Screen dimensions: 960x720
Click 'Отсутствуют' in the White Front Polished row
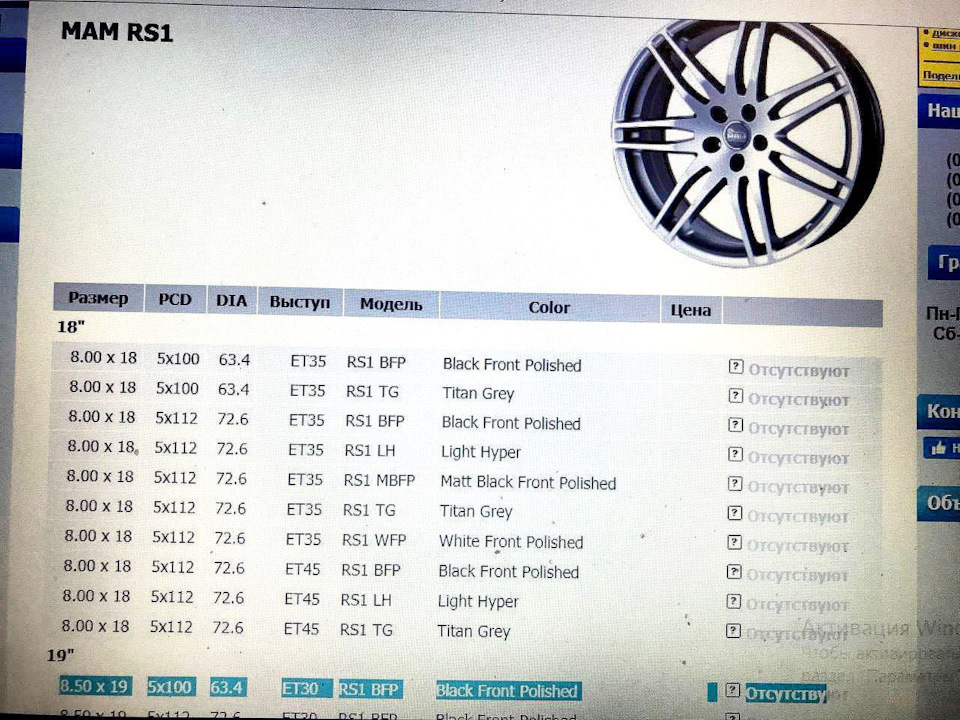(x=797, y=546)
